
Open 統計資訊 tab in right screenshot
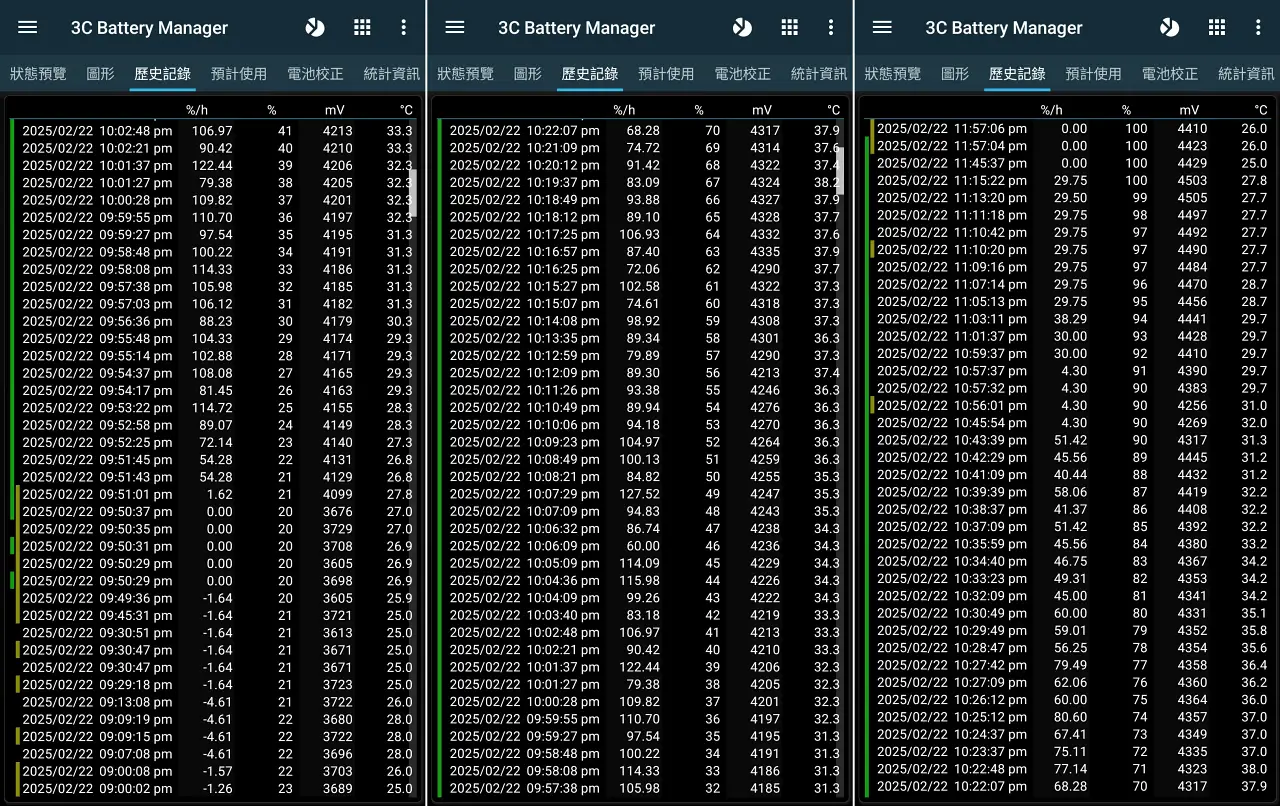pyautogui.click(x=1245, y=73)
